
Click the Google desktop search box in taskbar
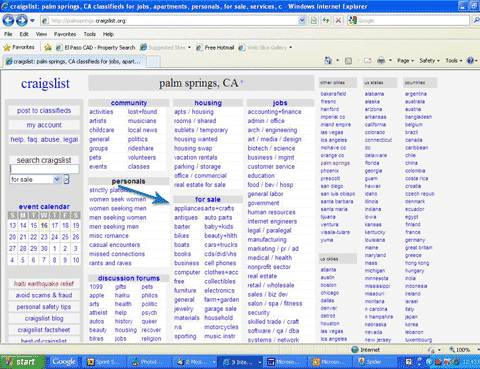point(64,362)
